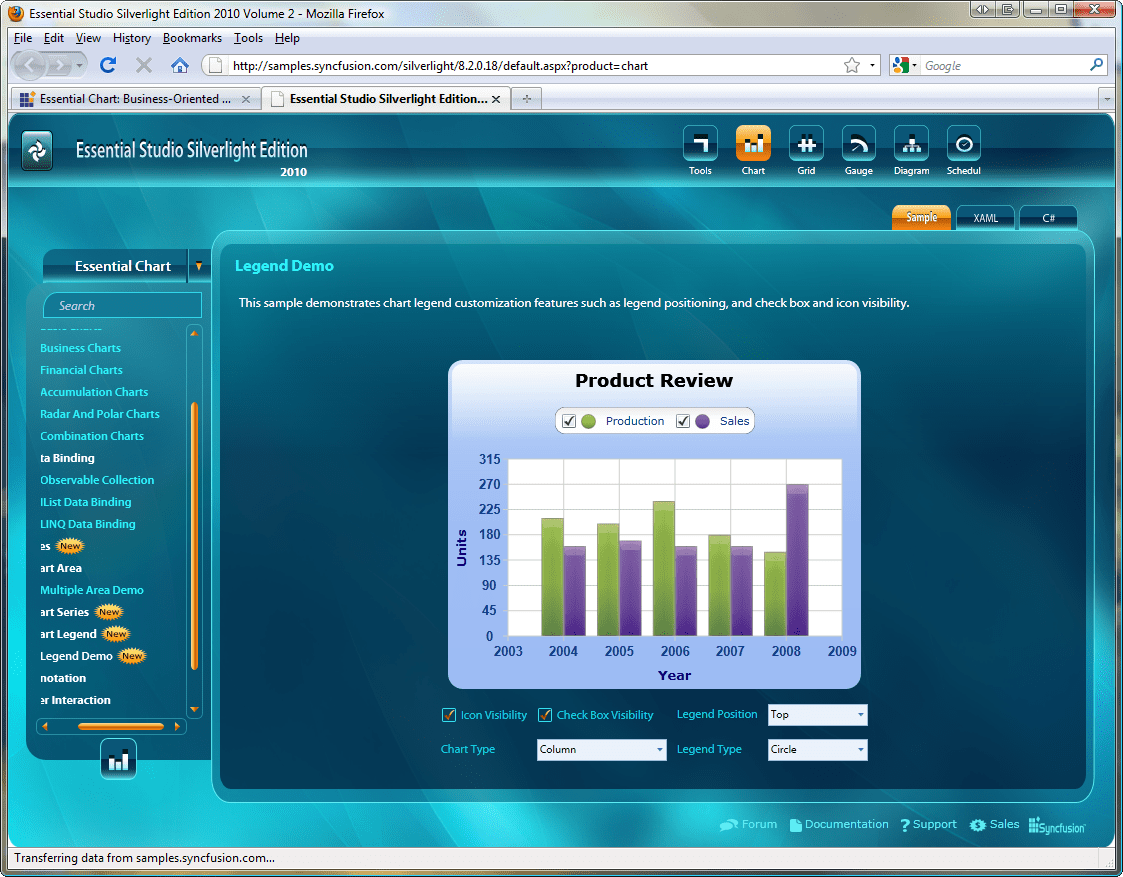Viewport: 1123px width, 877px height.
Task: Open the Documentation link in the footer
Action: point(847,824)
